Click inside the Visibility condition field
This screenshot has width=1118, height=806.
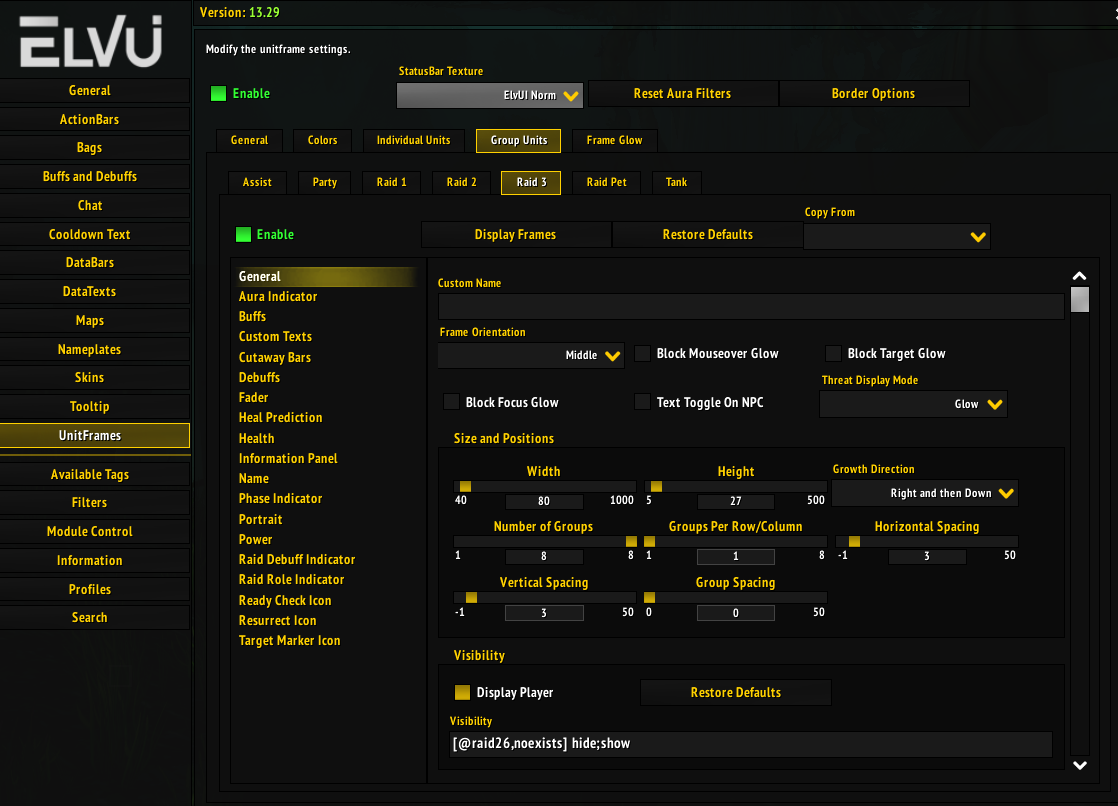pyautogui.click(x=750, y=743)
